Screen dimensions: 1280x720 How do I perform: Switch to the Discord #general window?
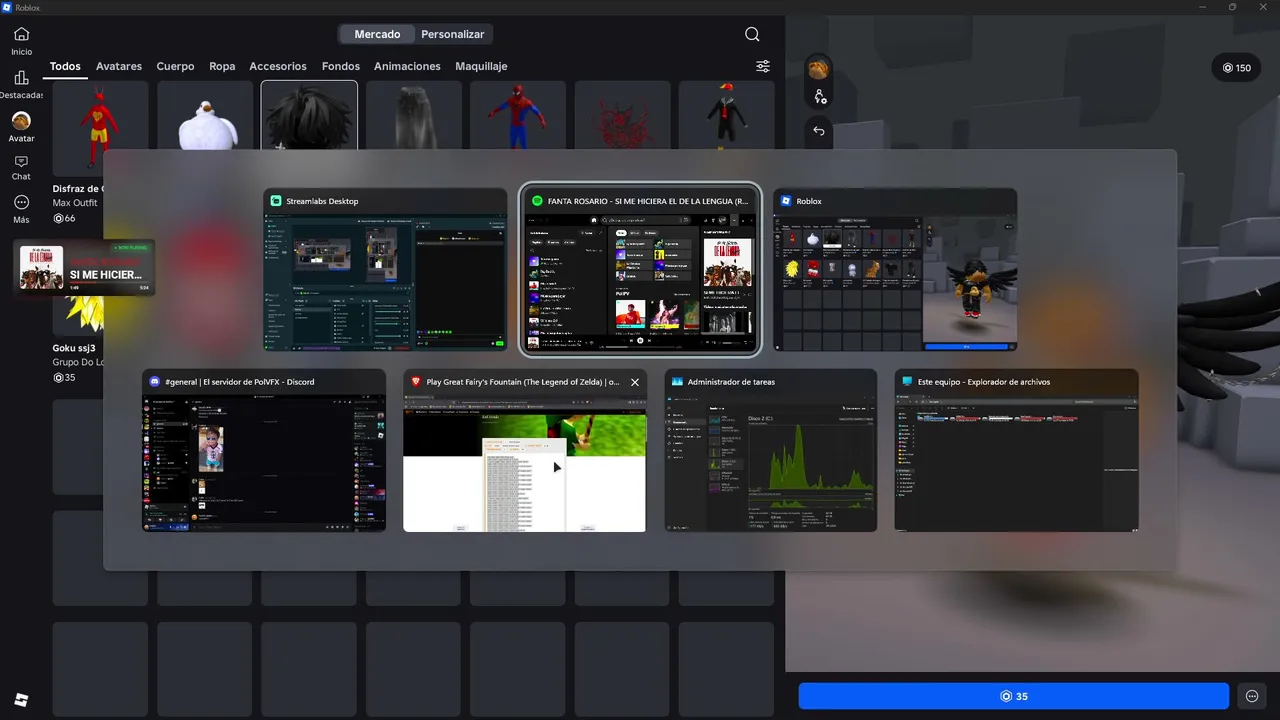tap(264, 450)
